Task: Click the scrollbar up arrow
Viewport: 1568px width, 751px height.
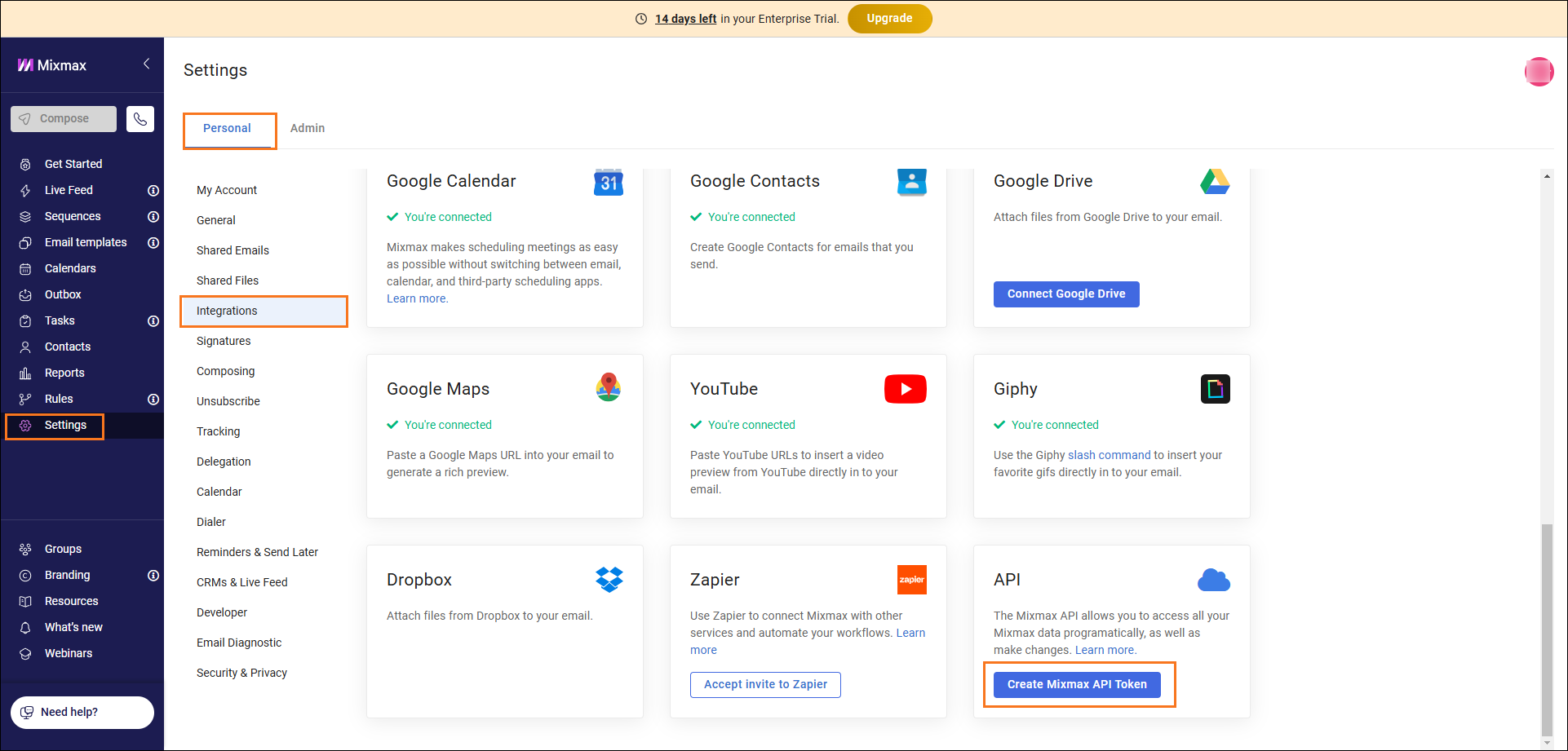Action: tap(1546, 175)
